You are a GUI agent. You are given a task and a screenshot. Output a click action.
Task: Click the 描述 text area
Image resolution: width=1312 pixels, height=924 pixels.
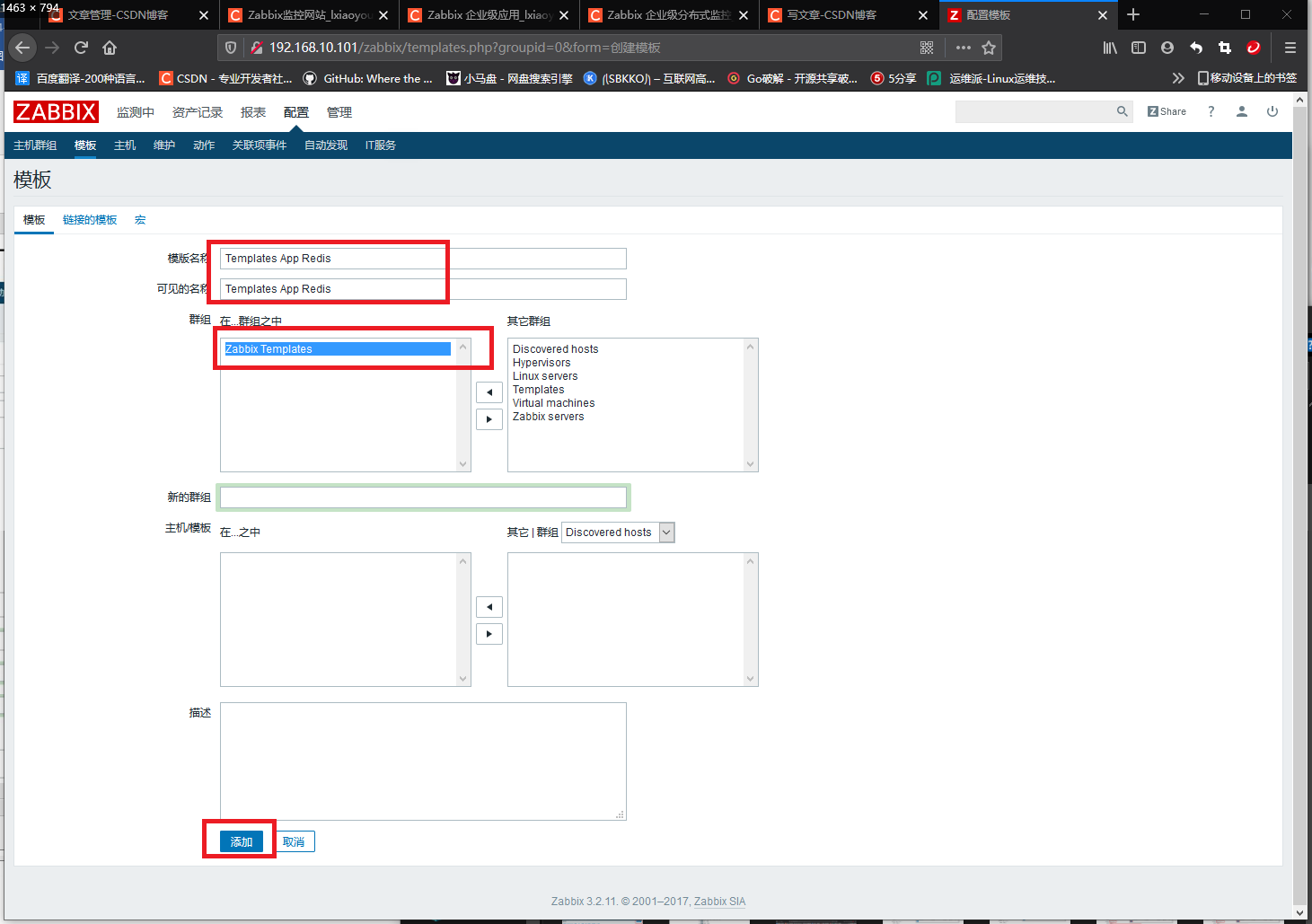point(423,761)
